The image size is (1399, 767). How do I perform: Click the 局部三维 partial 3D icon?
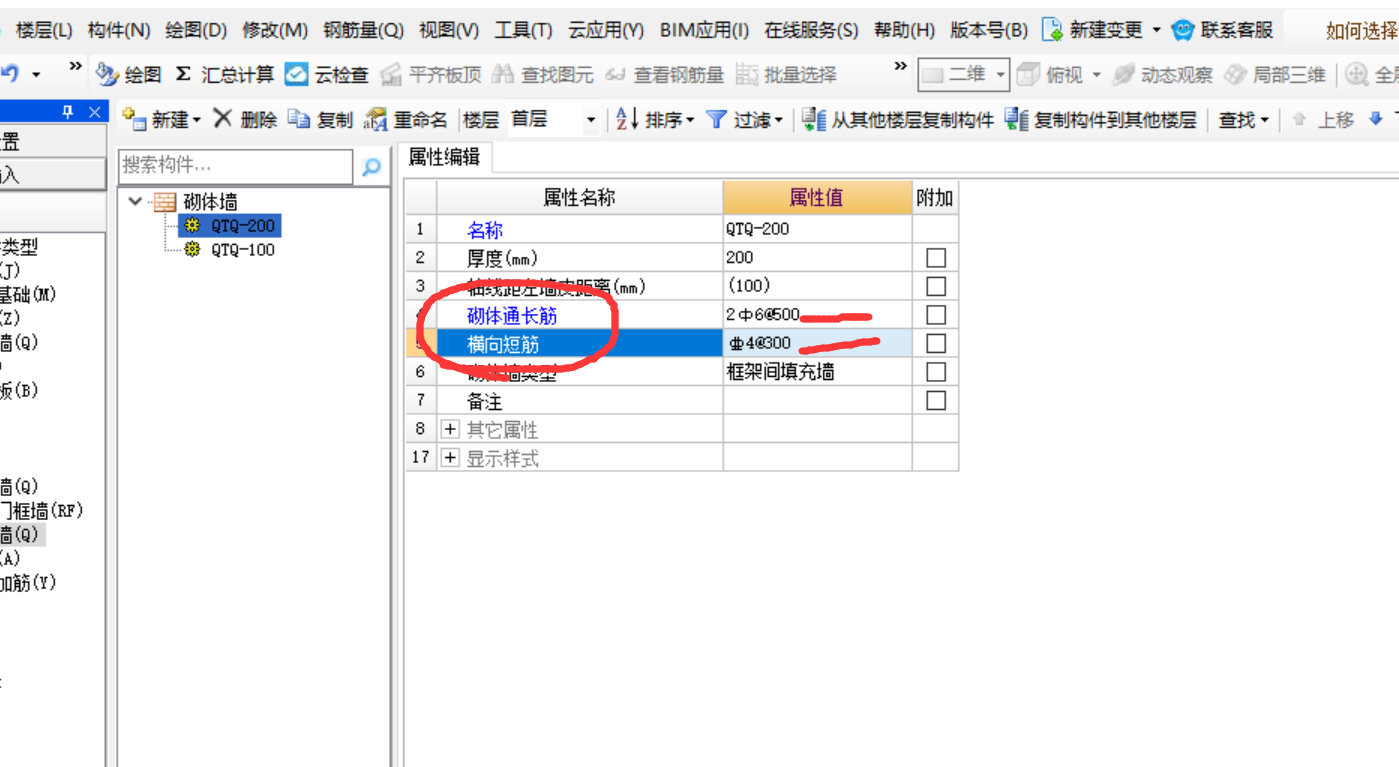click(x=1235, y=74)
